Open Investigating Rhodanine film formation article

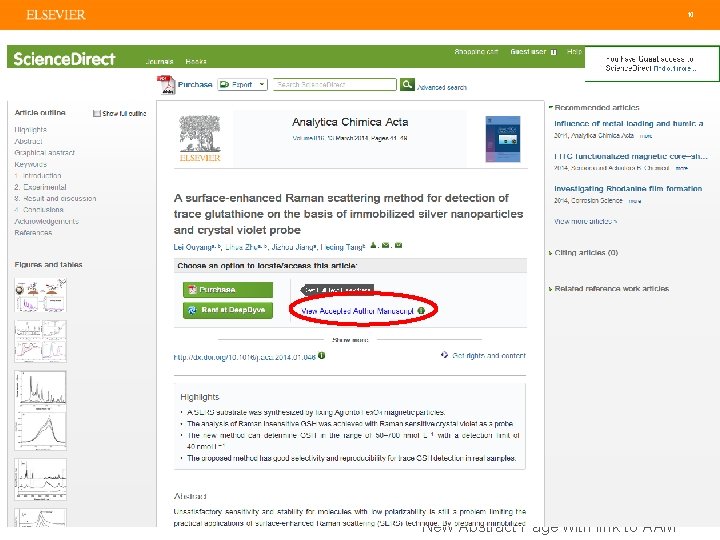628,189
